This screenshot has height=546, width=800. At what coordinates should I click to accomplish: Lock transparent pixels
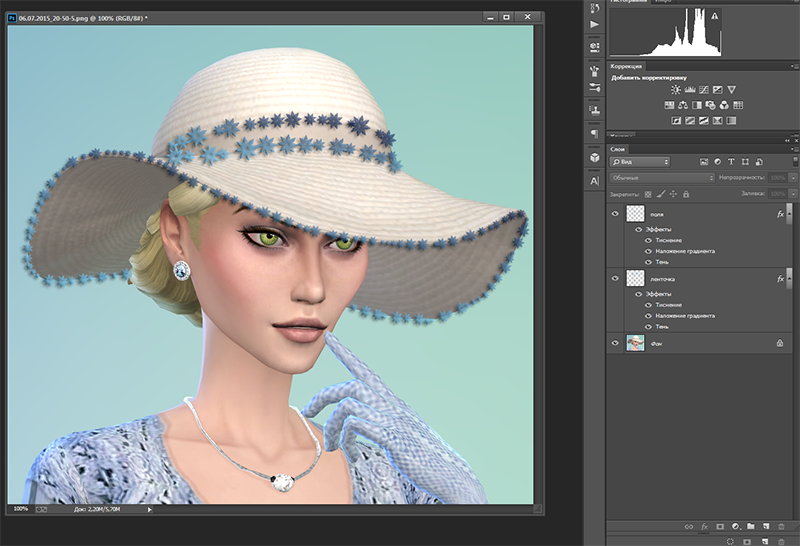pos(648,194)
